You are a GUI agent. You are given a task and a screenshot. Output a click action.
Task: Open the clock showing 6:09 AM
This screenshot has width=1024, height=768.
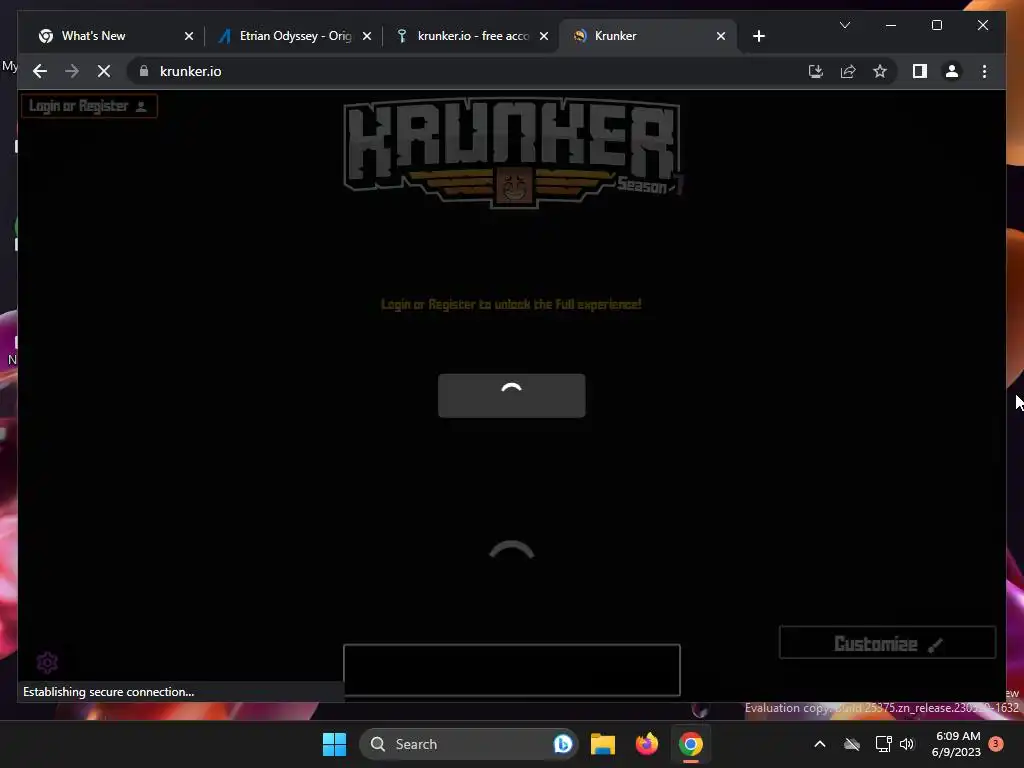point(956,744)
